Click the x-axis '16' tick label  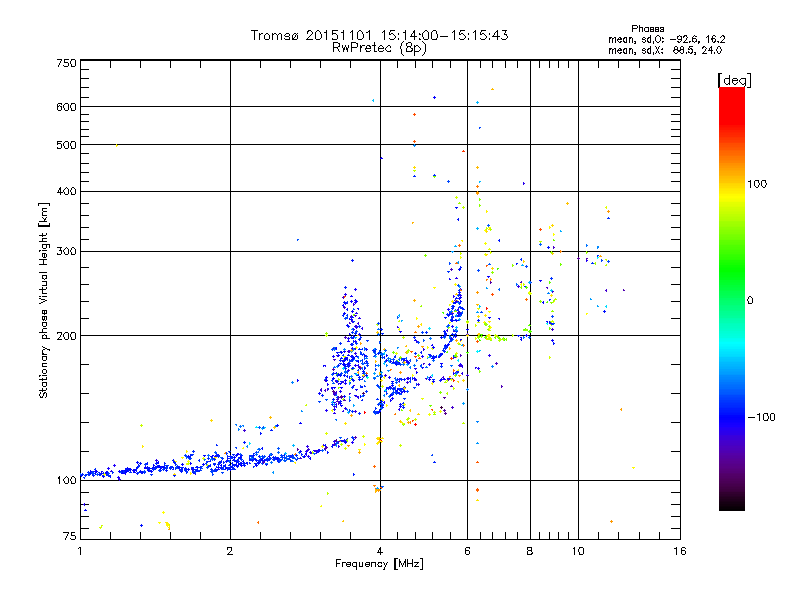click(680, 551)
